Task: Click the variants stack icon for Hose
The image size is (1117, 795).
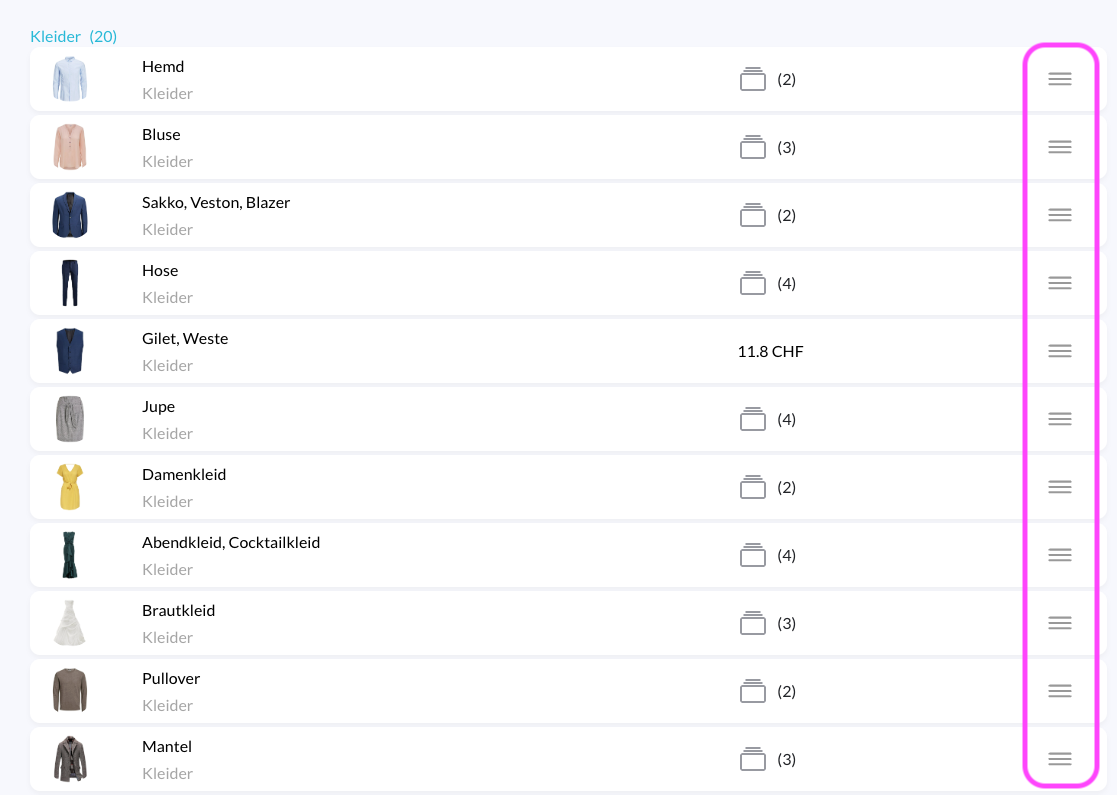Action: 753,283
